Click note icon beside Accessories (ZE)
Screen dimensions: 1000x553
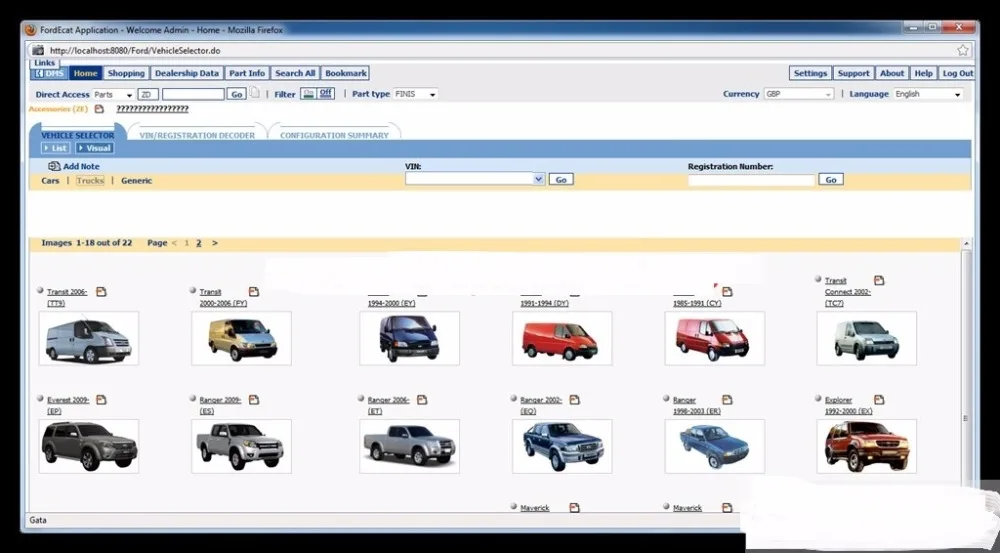click(x=99, y=109)
